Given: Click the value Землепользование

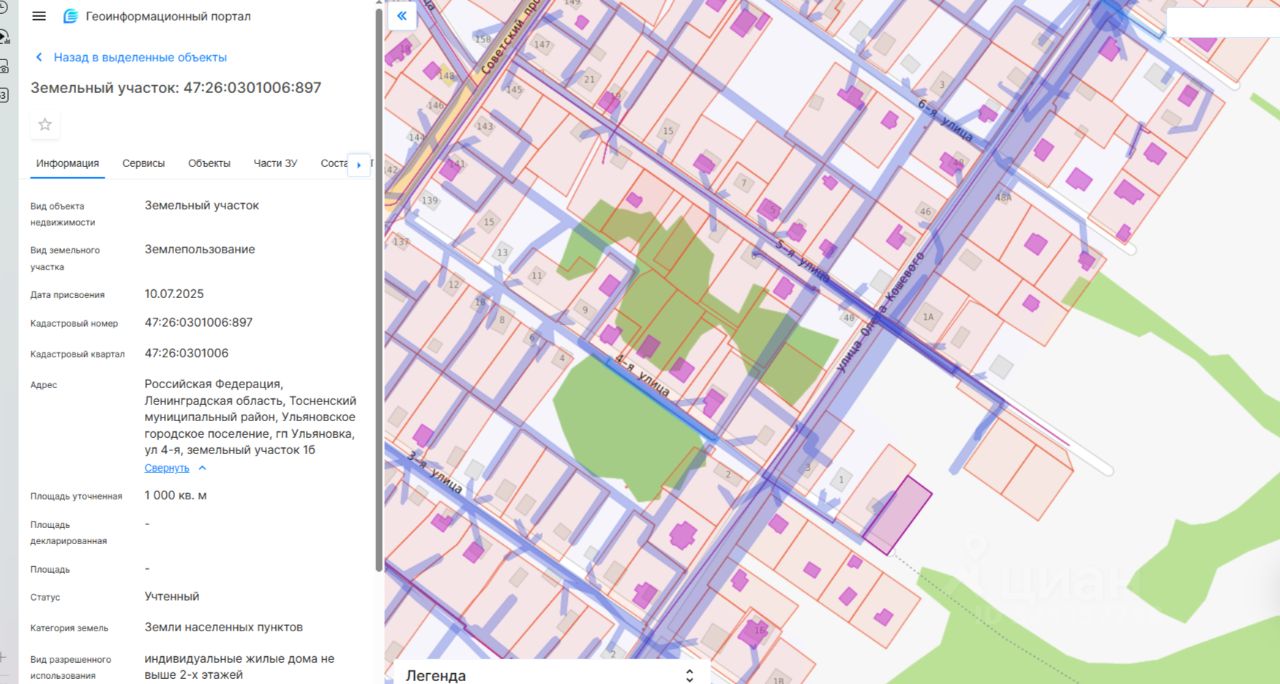Looking at the screenshot, I should [x=200, y=249].
